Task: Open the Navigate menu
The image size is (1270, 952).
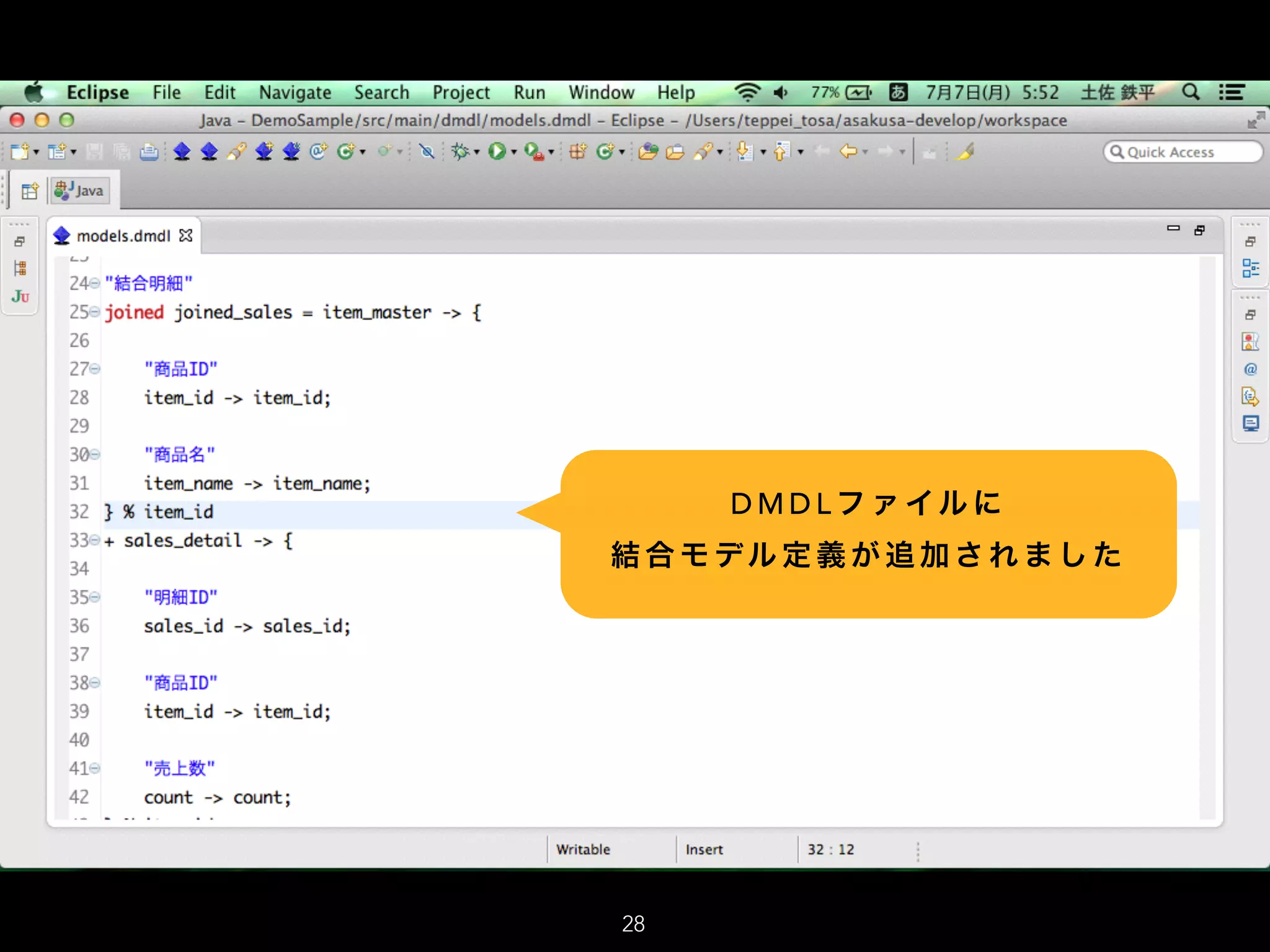Action: [295, 92]
